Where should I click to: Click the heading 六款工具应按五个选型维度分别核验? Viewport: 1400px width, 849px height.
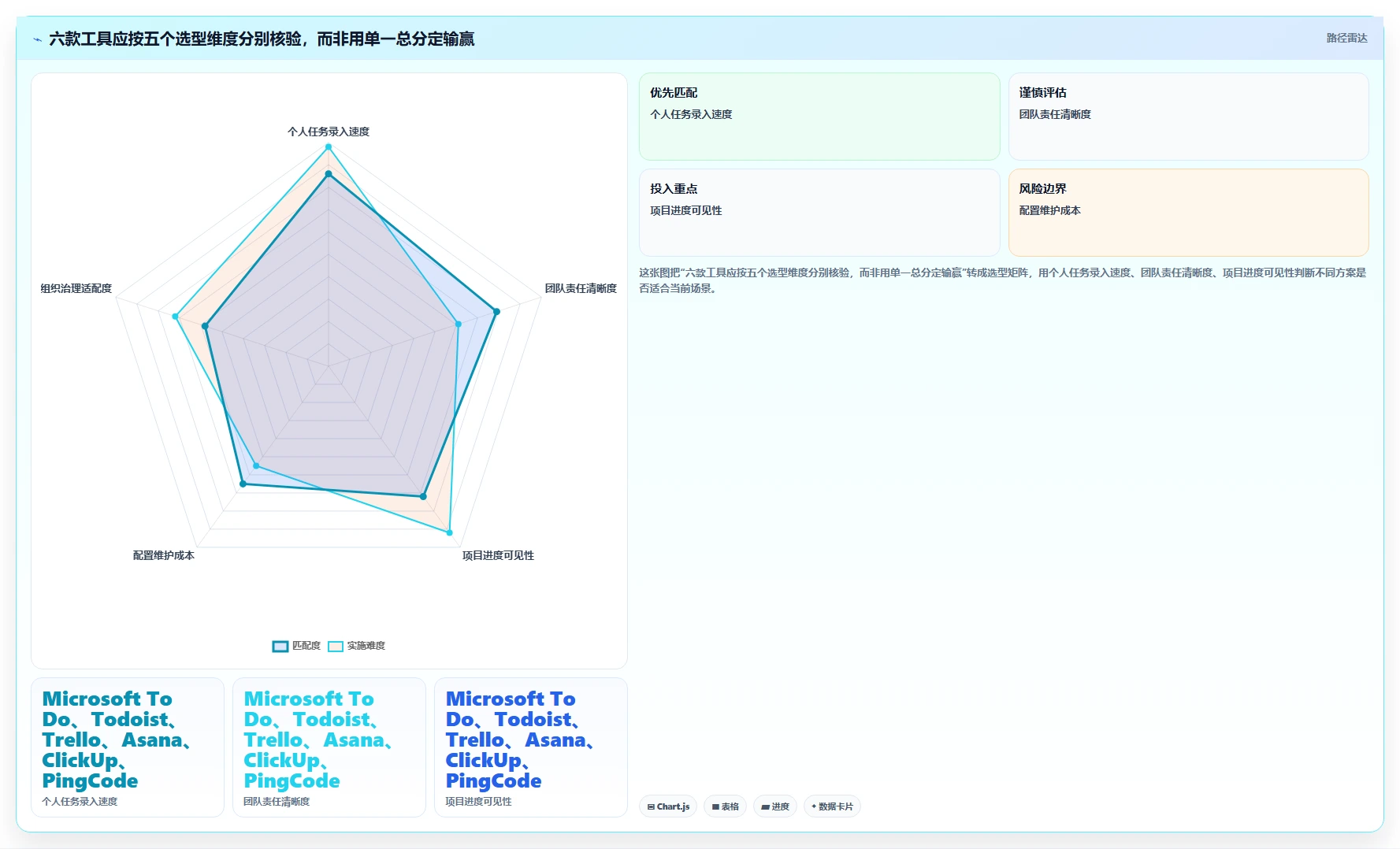[262, 39]
